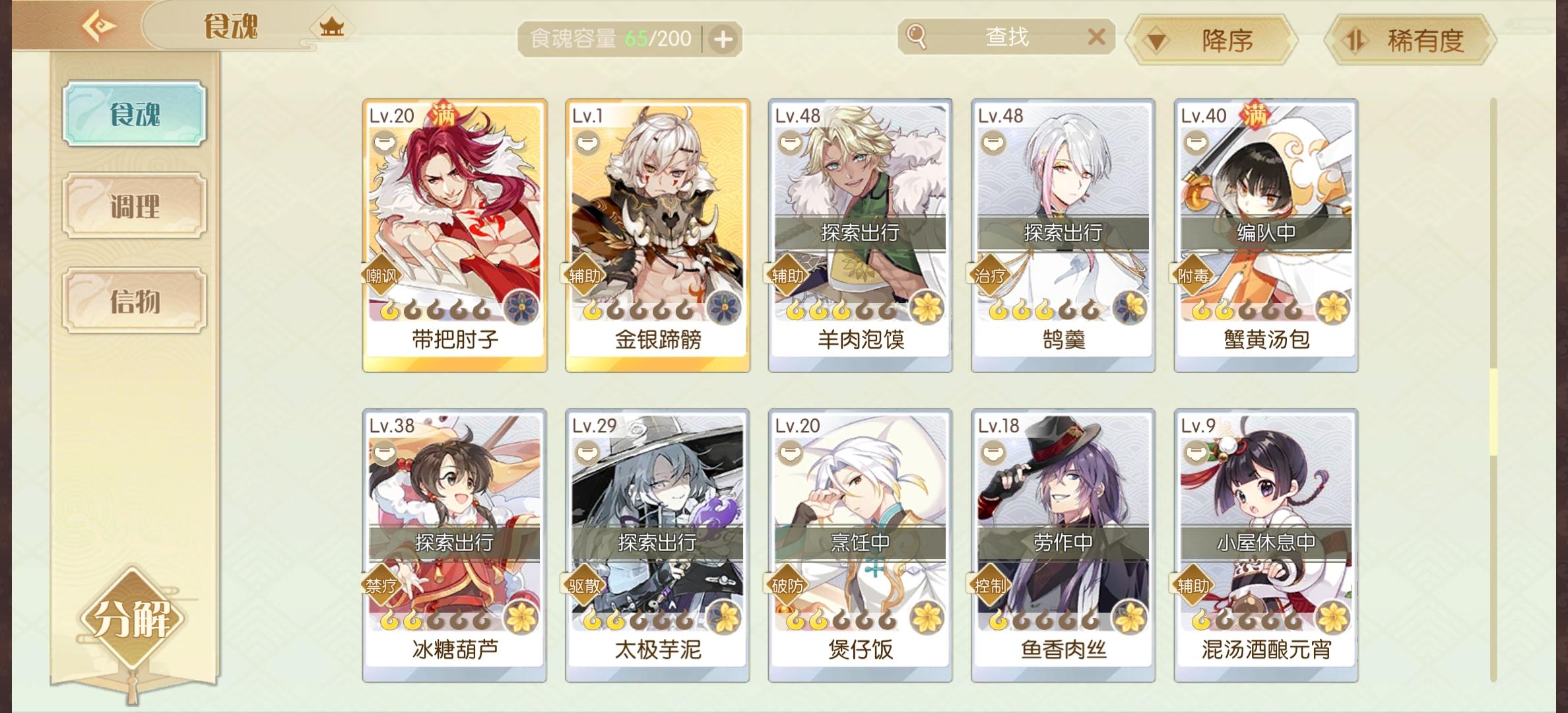Open the bowl icon on 带把肘子 card
This screenshot has height=713, width=1568.
(385, 142)
